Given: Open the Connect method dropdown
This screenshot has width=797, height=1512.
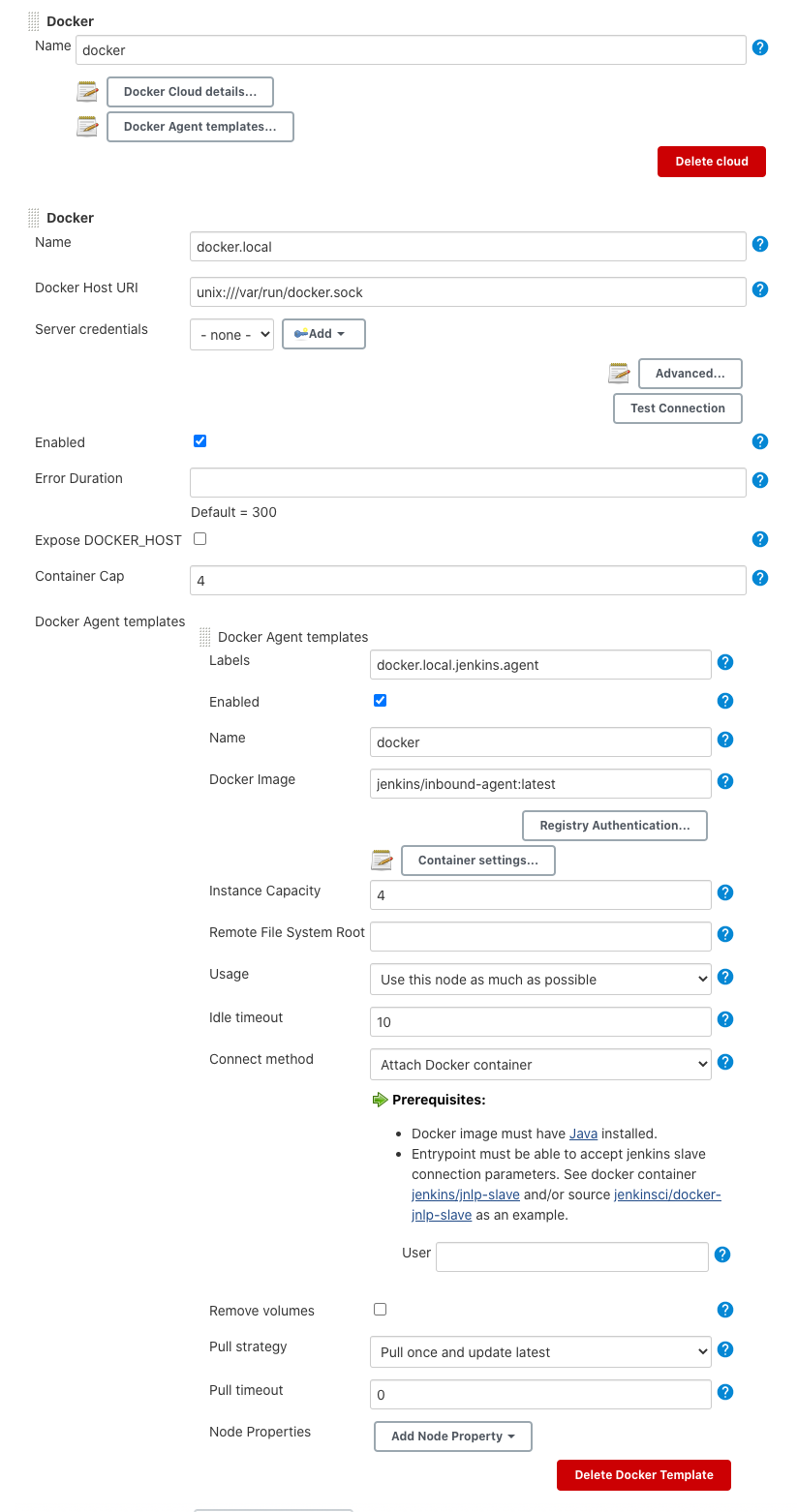Looking at the screenshot, I should [x=540, y=1065].
